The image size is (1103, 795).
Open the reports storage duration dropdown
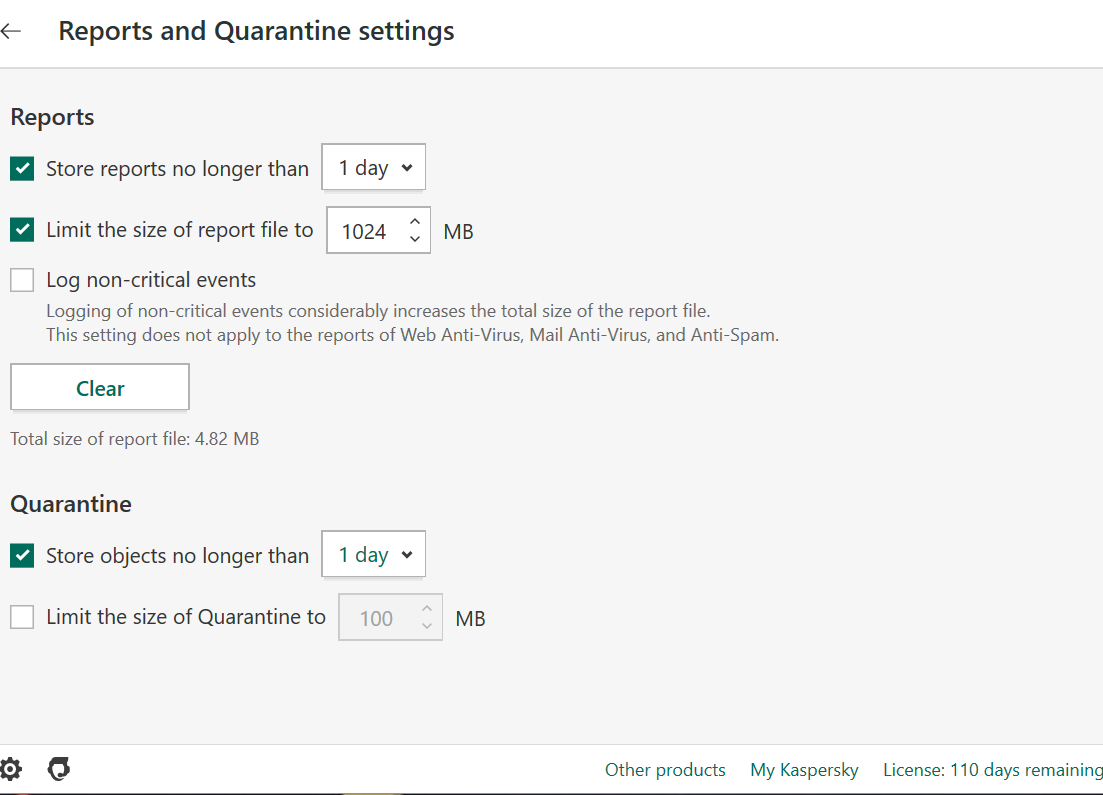(x=374, y=168)
